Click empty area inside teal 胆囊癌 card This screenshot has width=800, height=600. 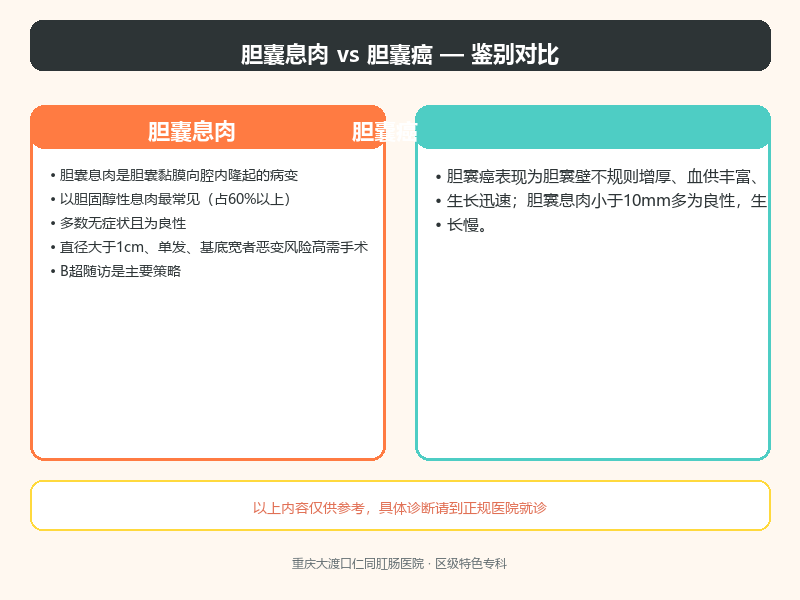[x=593, y=347]
